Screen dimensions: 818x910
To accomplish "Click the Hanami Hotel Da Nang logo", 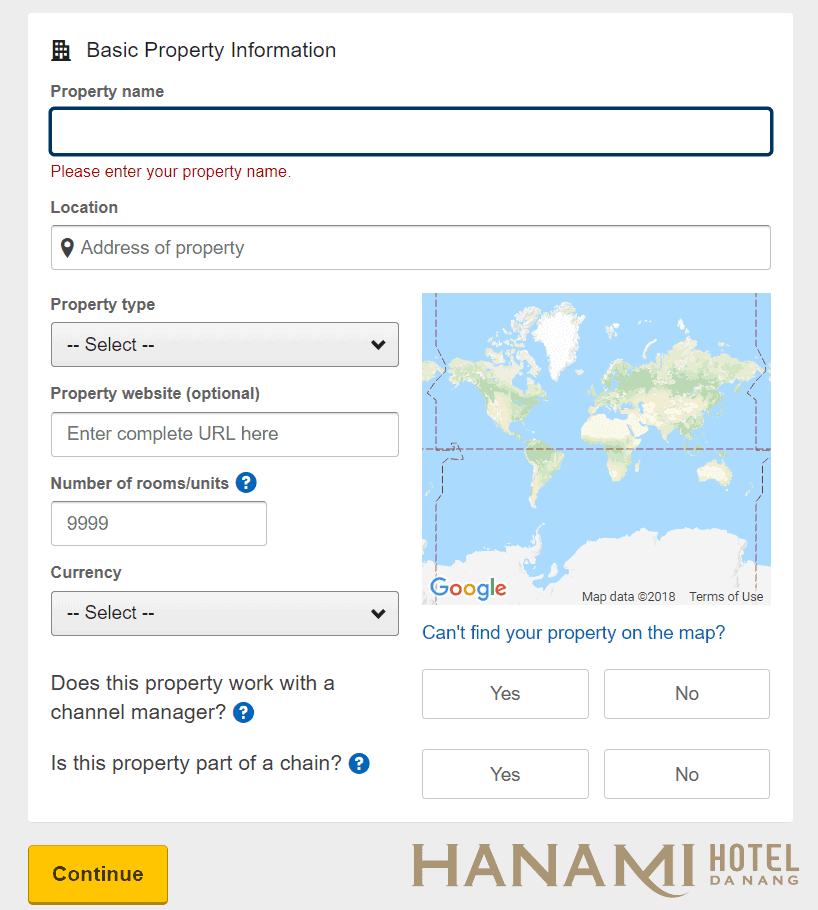I will coord(604,865).
